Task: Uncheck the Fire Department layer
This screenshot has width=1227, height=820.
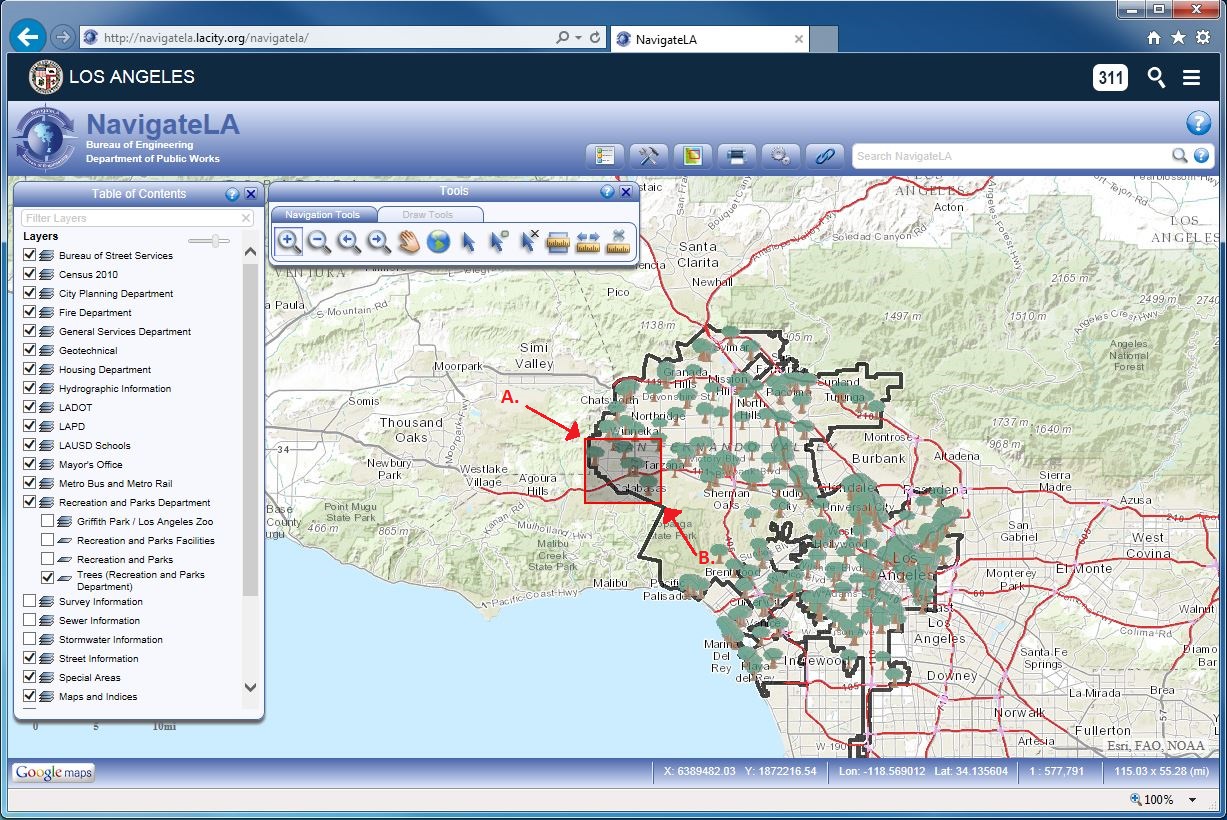Action: point(30,312)
